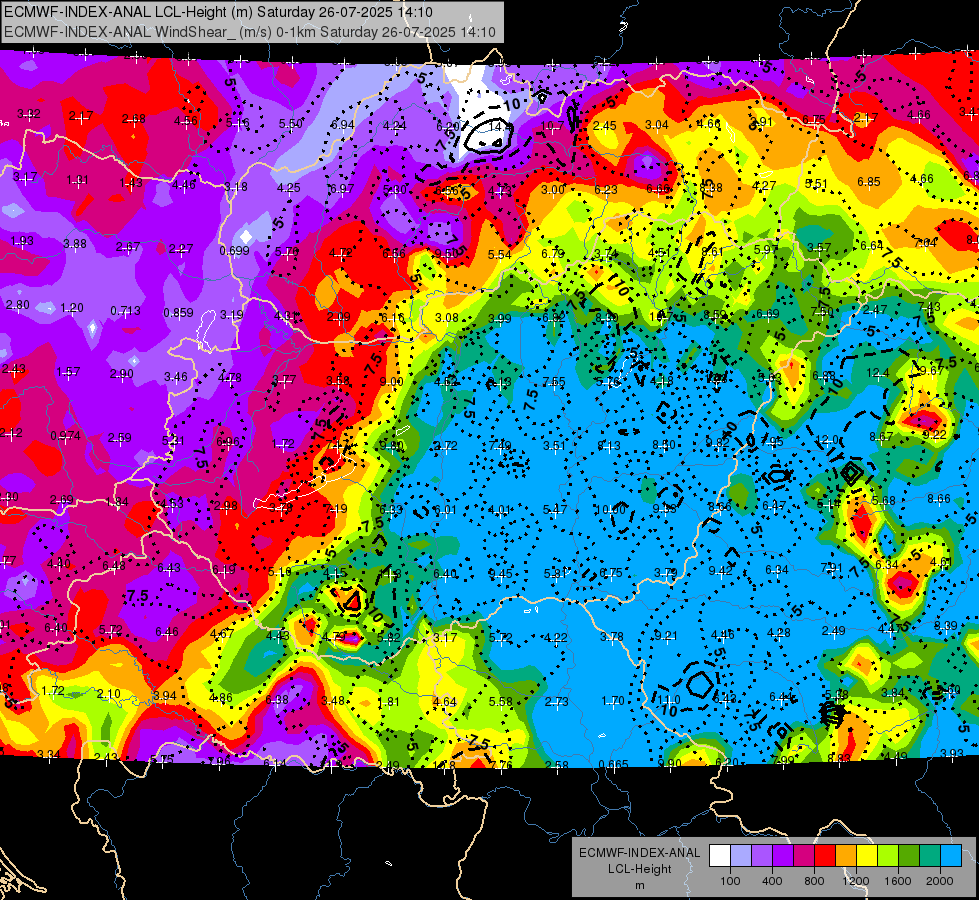The width and height of the screenshot is (979, 900).
Task: Click the 9.90 value at map bottom
Action: [x=670, y=763]
